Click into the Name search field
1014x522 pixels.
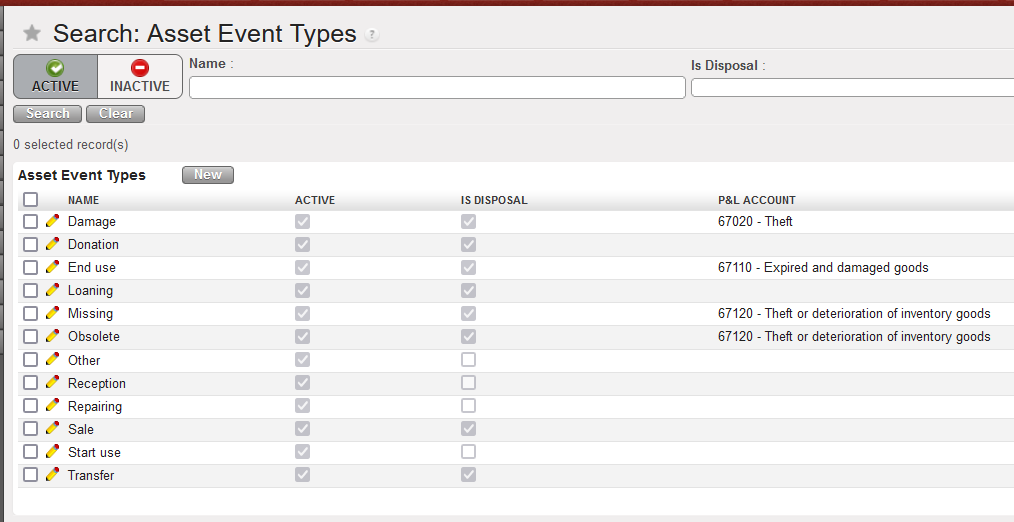[x=437, y=88]
